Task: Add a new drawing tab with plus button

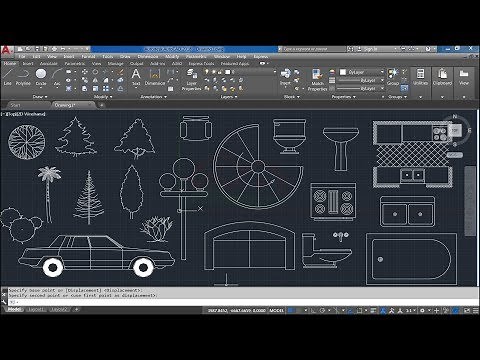Action: coord(101,105)
